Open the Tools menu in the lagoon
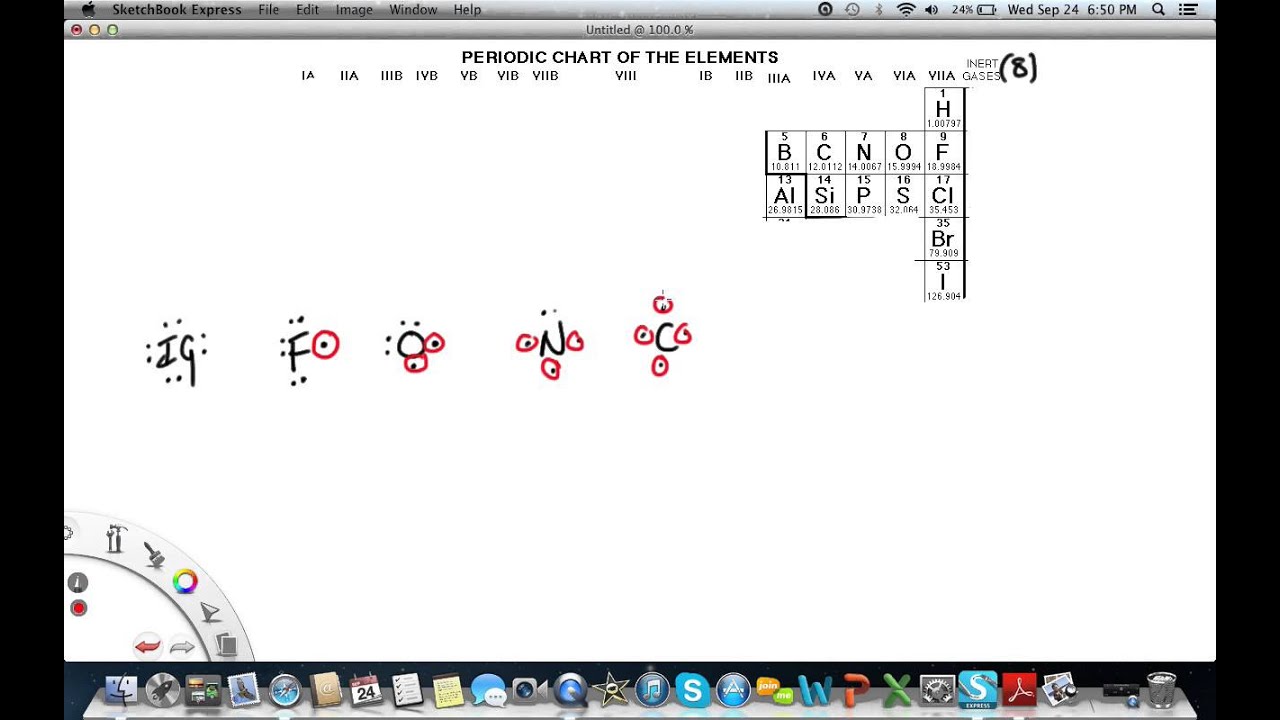This screenshot has height=720, width=1280. (x=115, y=539)
